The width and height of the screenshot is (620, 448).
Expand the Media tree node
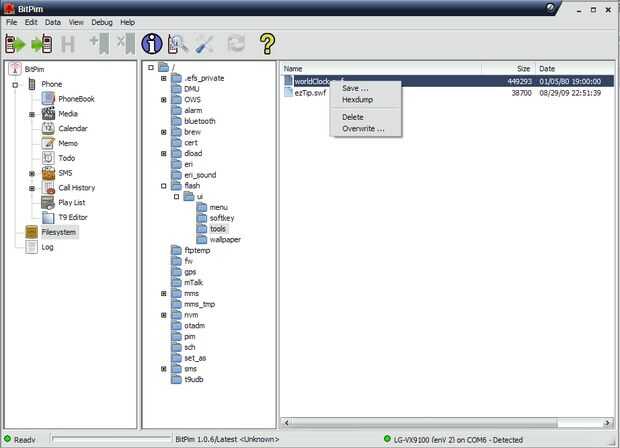(32, 114)
